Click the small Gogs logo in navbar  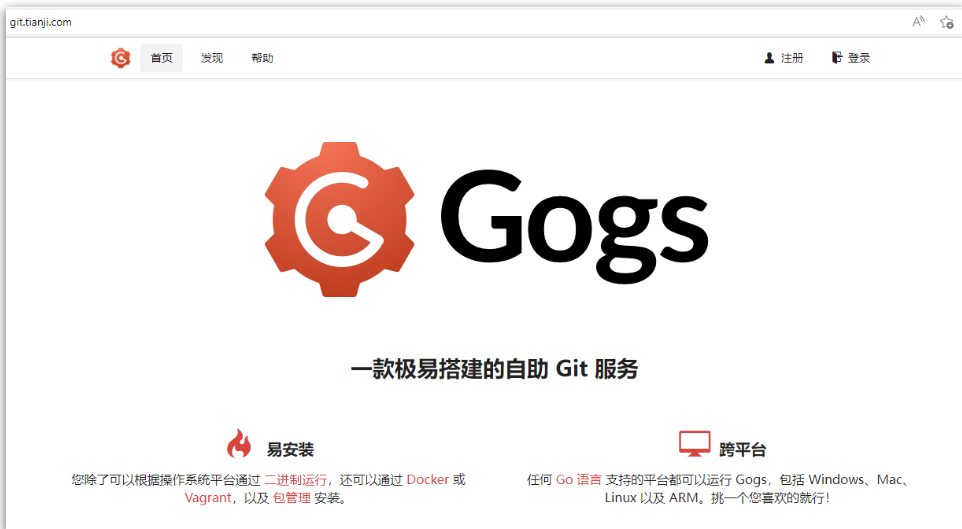[120, 58]
